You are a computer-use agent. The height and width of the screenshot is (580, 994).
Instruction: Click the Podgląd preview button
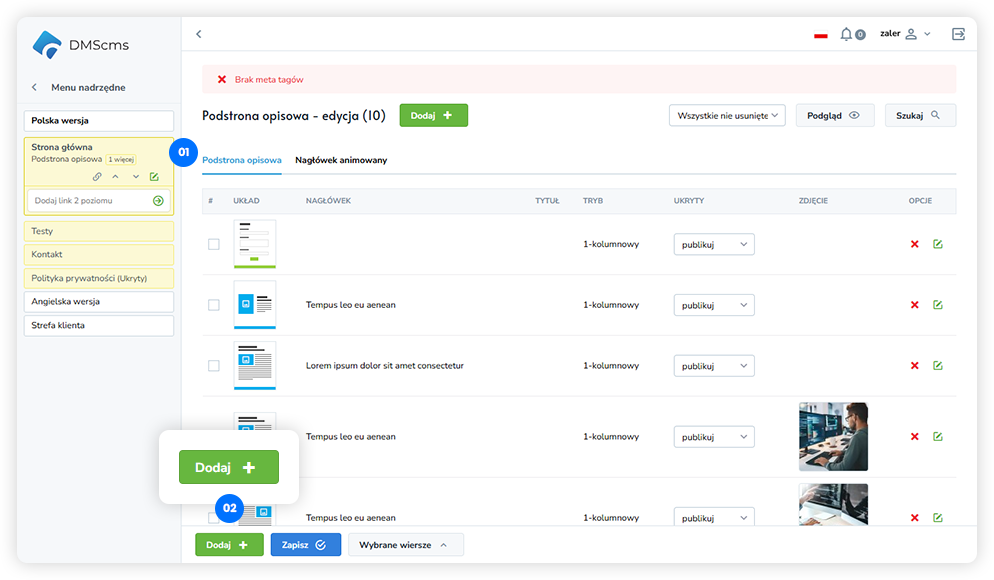[834, 115]
